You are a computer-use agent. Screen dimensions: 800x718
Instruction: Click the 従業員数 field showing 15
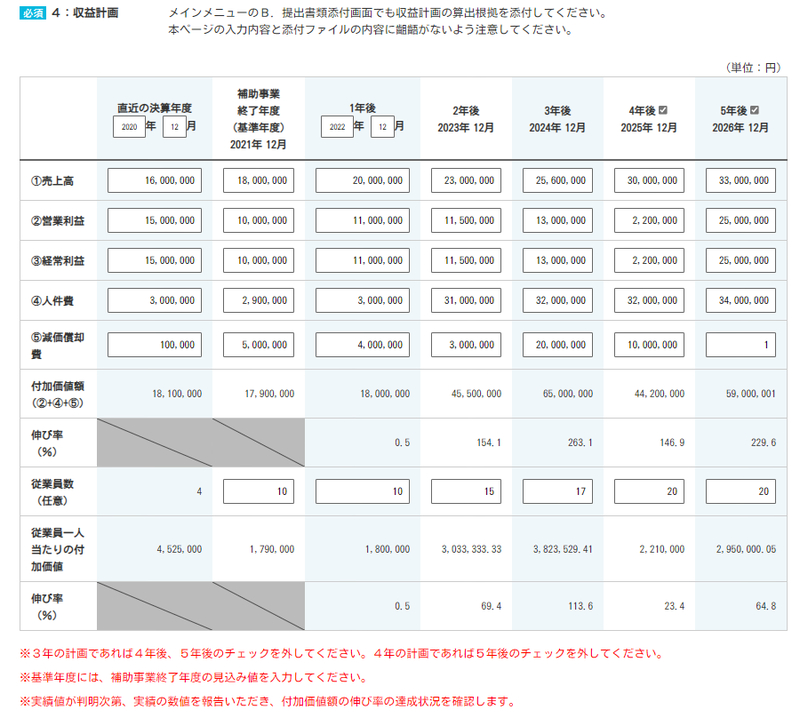tap(467, 491)
